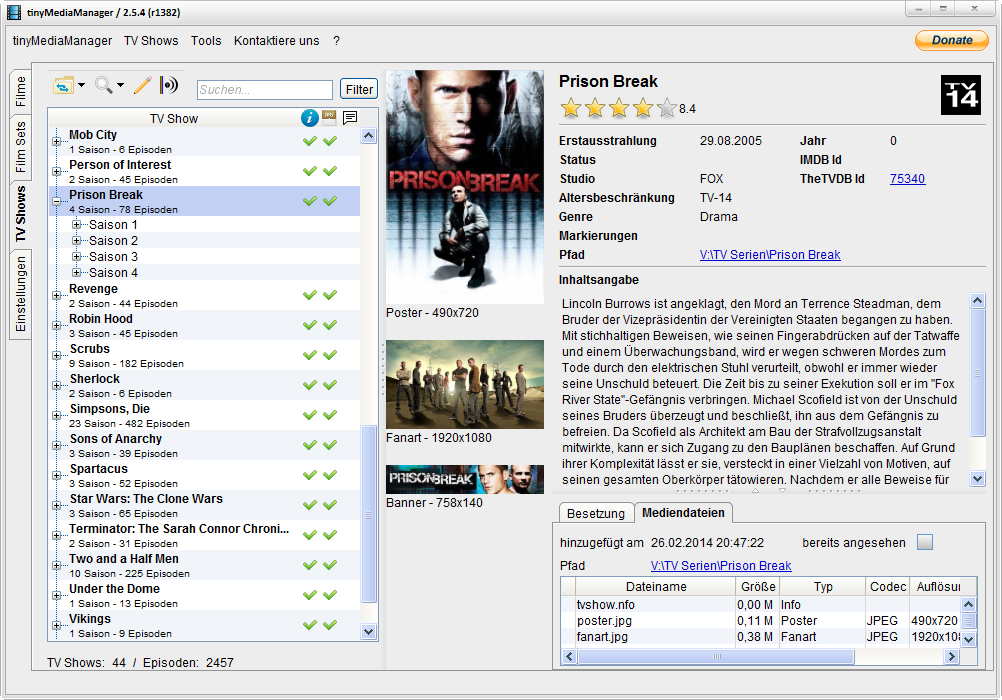Screen dimensions: 1002x700
Task: Open TheTVDB Id link 75340
Action: click(x=907, y=179)
